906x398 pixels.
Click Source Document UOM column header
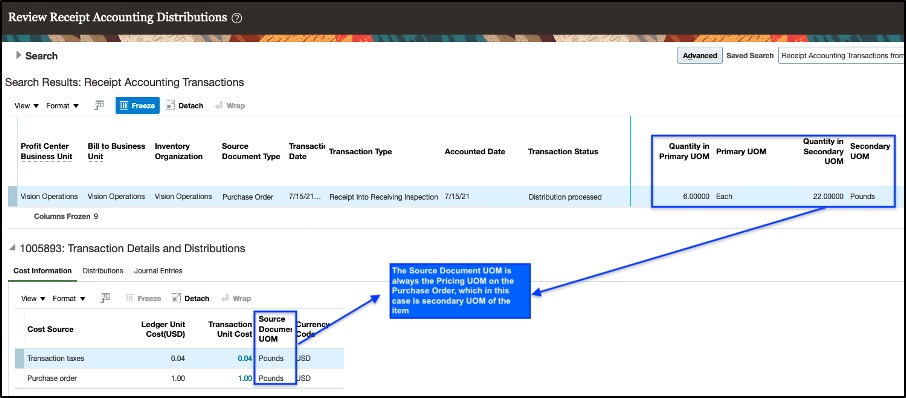(275, 329)
